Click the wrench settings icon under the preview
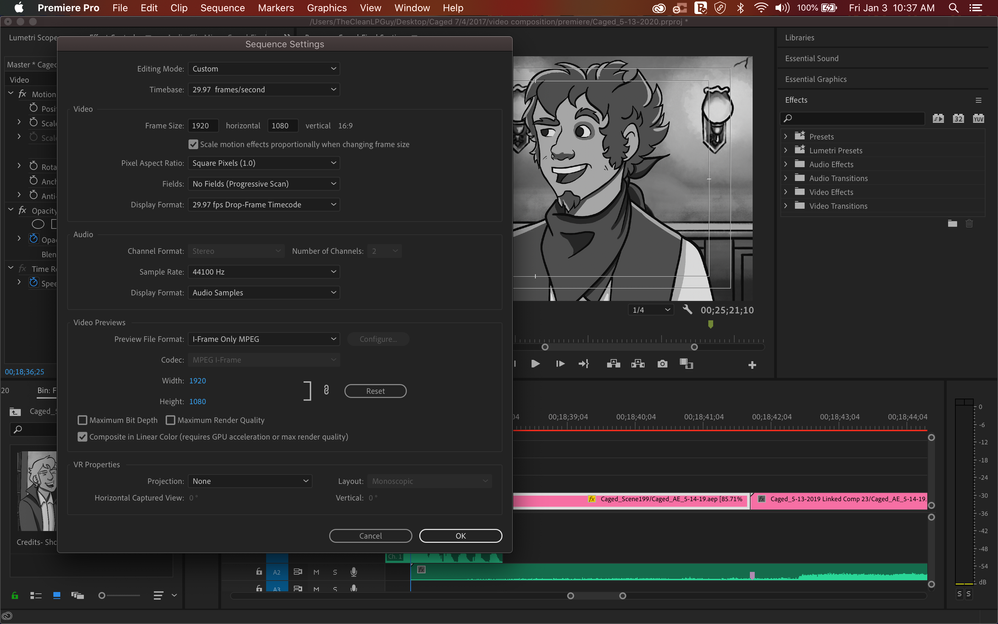The image size is (998, 624). [687, 310]
